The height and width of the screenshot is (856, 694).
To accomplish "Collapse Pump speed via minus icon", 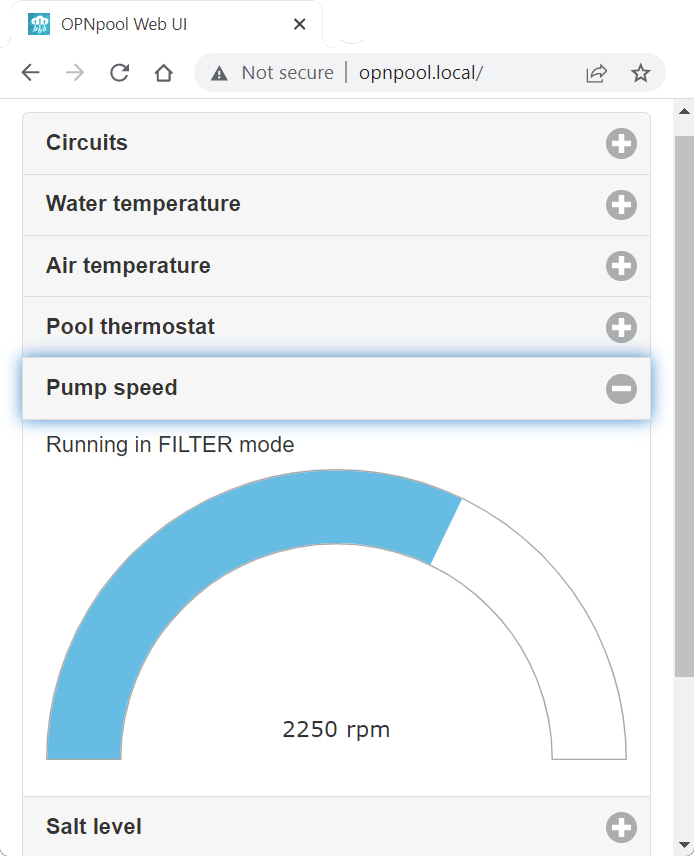I will pyautogui.click(x=621, y=389).
